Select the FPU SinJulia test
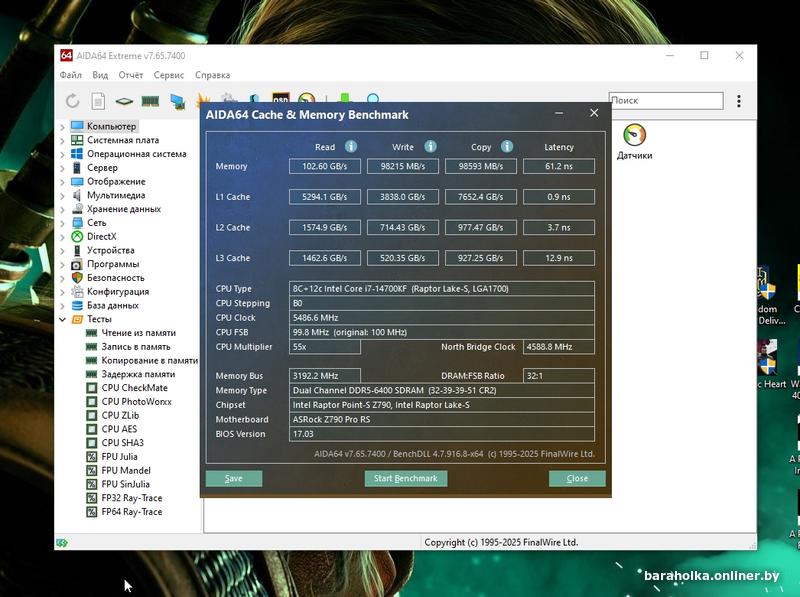 [x=126, y=484]
